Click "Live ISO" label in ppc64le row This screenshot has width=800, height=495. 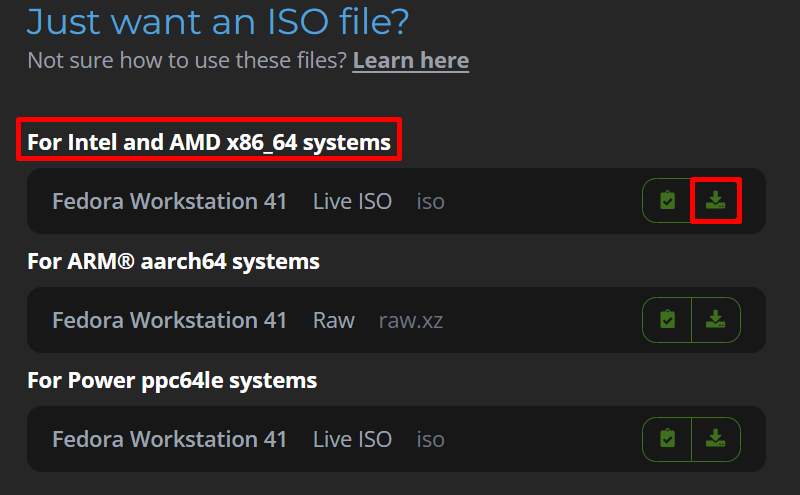pos(352,439)
